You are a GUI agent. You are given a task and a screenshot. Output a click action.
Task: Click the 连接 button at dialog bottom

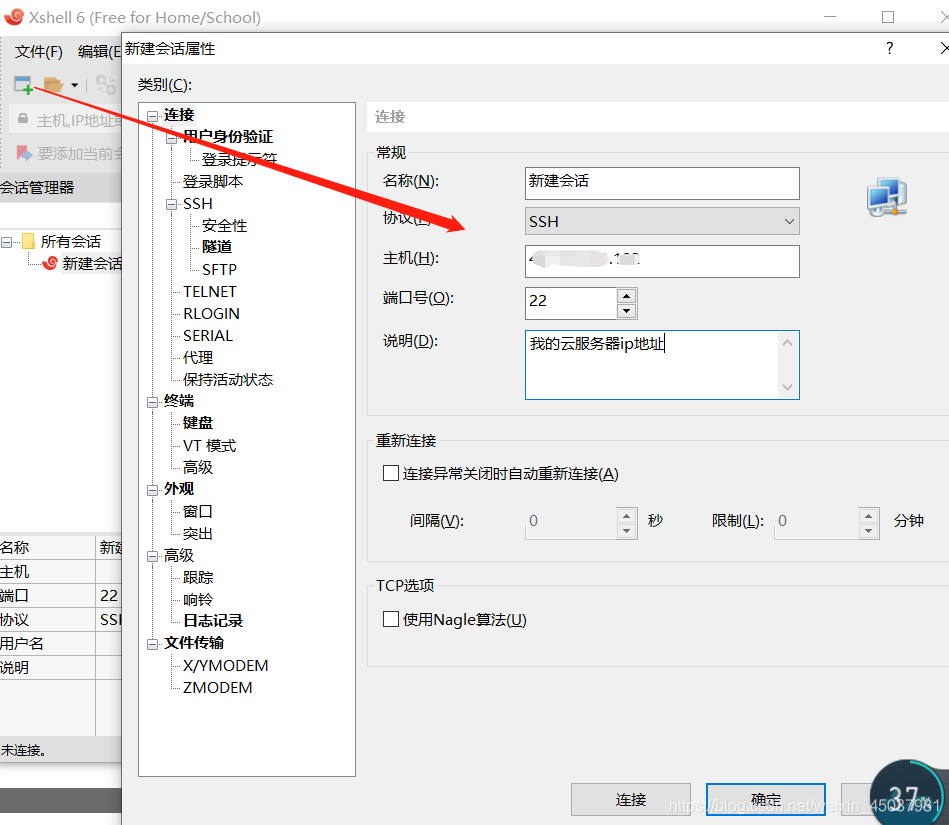tap(631, 800)
